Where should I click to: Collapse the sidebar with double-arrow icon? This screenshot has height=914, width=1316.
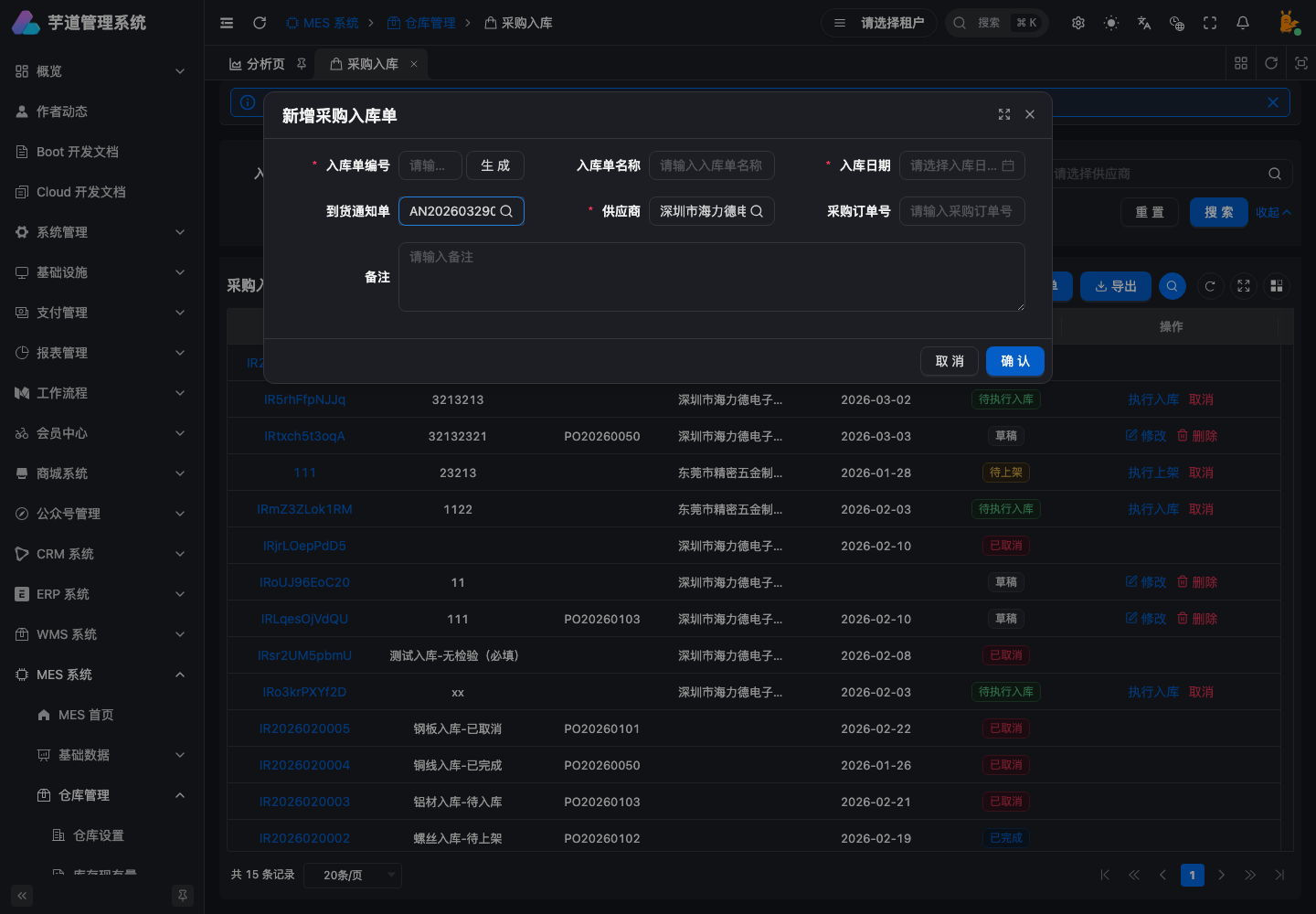pos(22,896)
